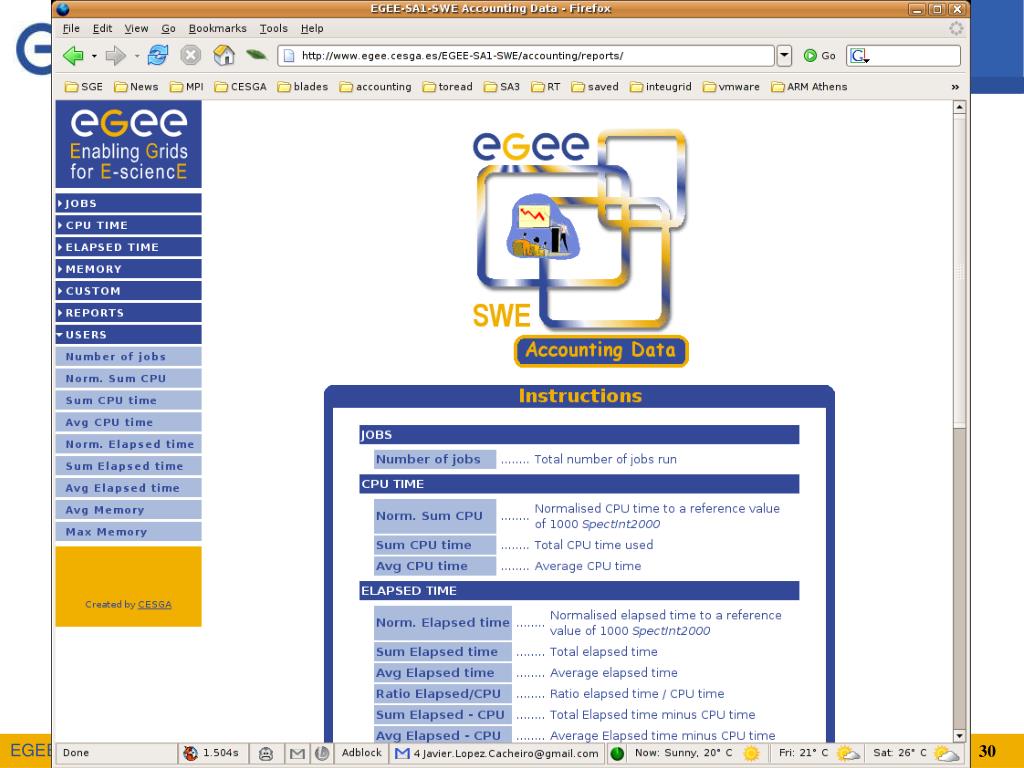Click the page scrollbar up arrow
1024x768 pixels.
tap(959, 106)
